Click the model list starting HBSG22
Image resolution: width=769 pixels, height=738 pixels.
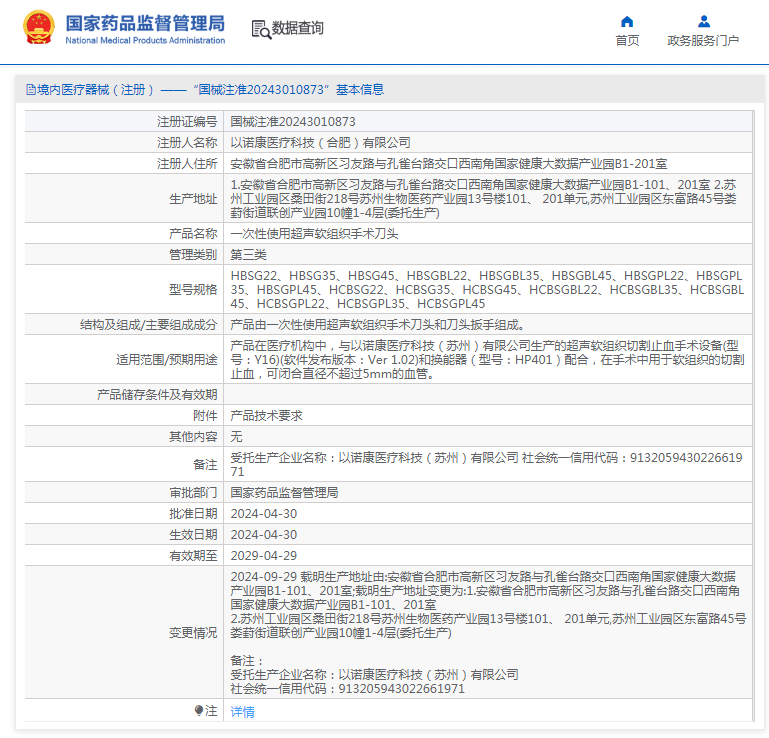487,289
